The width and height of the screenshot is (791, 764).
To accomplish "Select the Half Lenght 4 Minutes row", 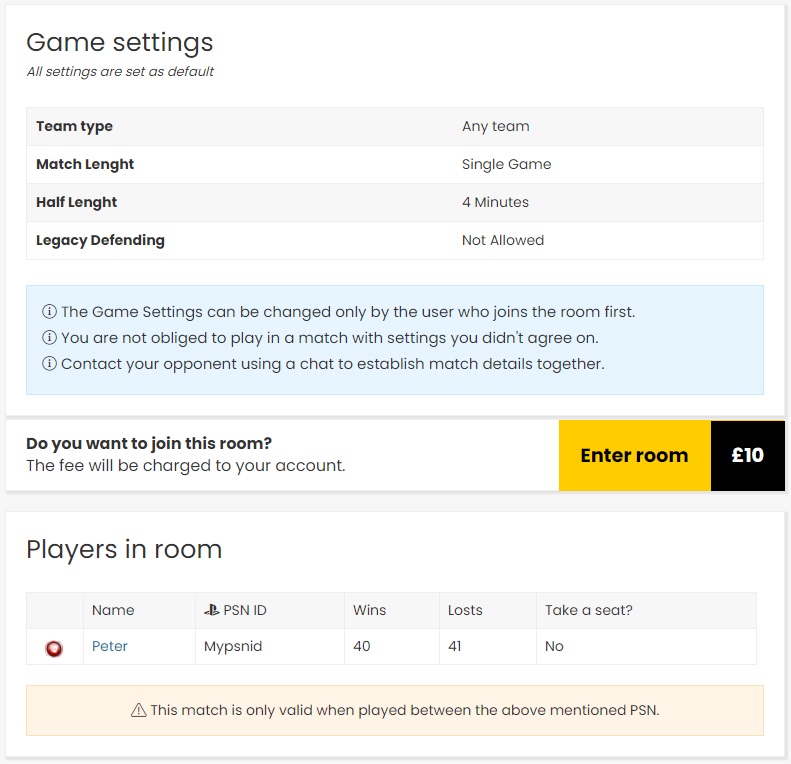I will 394,202.
